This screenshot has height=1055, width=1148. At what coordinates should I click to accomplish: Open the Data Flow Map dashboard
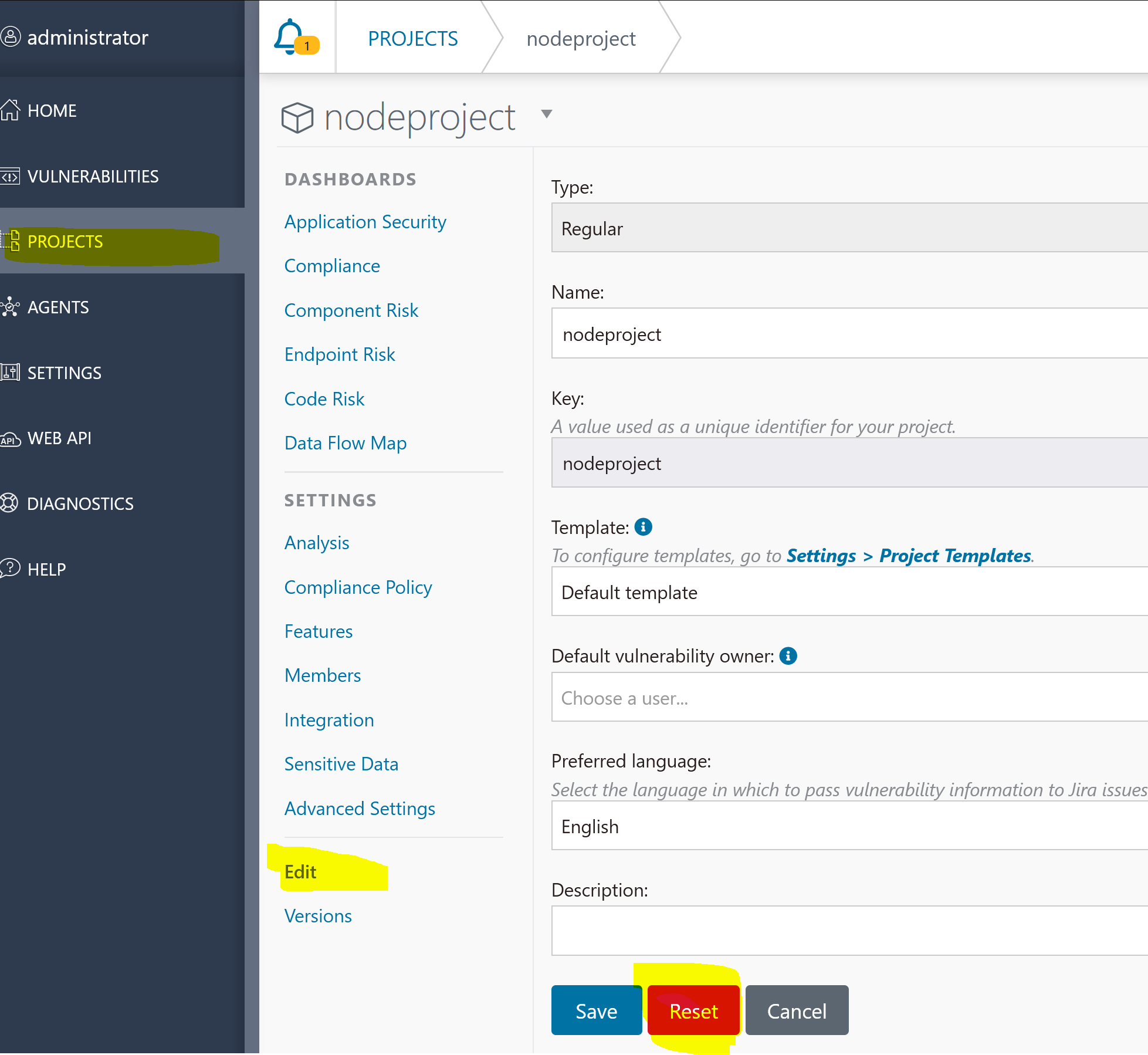click(345, 443)
